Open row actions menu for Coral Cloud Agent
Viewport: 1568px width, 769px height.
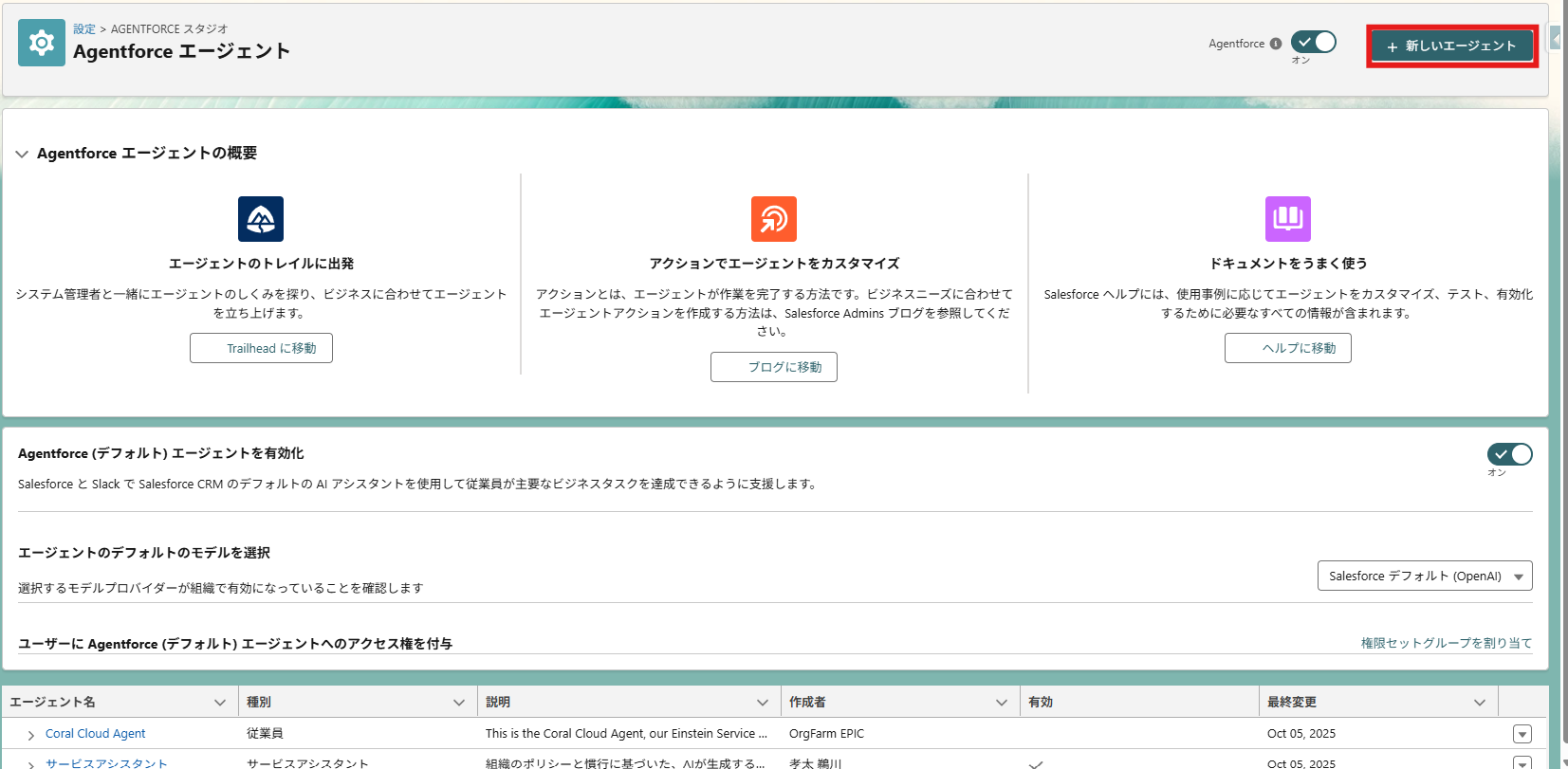point(1522,734)
